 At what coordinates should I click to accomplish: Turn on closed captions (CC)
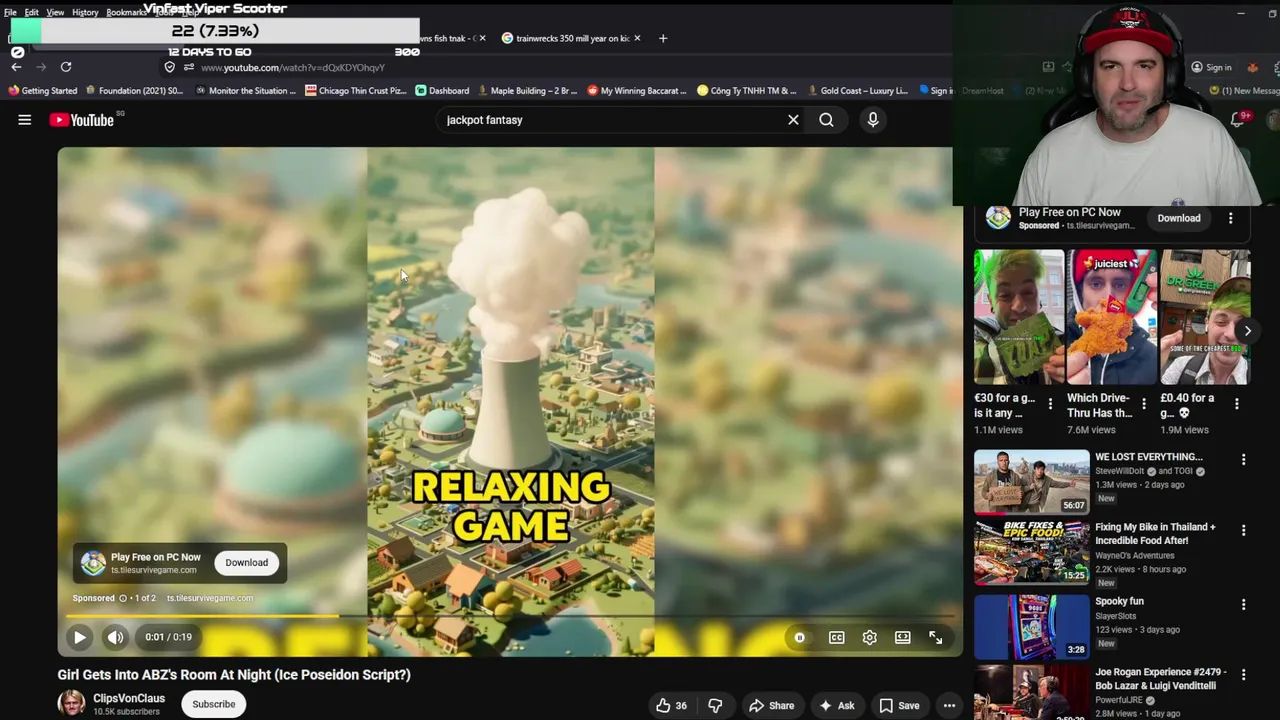click(x=837, y=637)
